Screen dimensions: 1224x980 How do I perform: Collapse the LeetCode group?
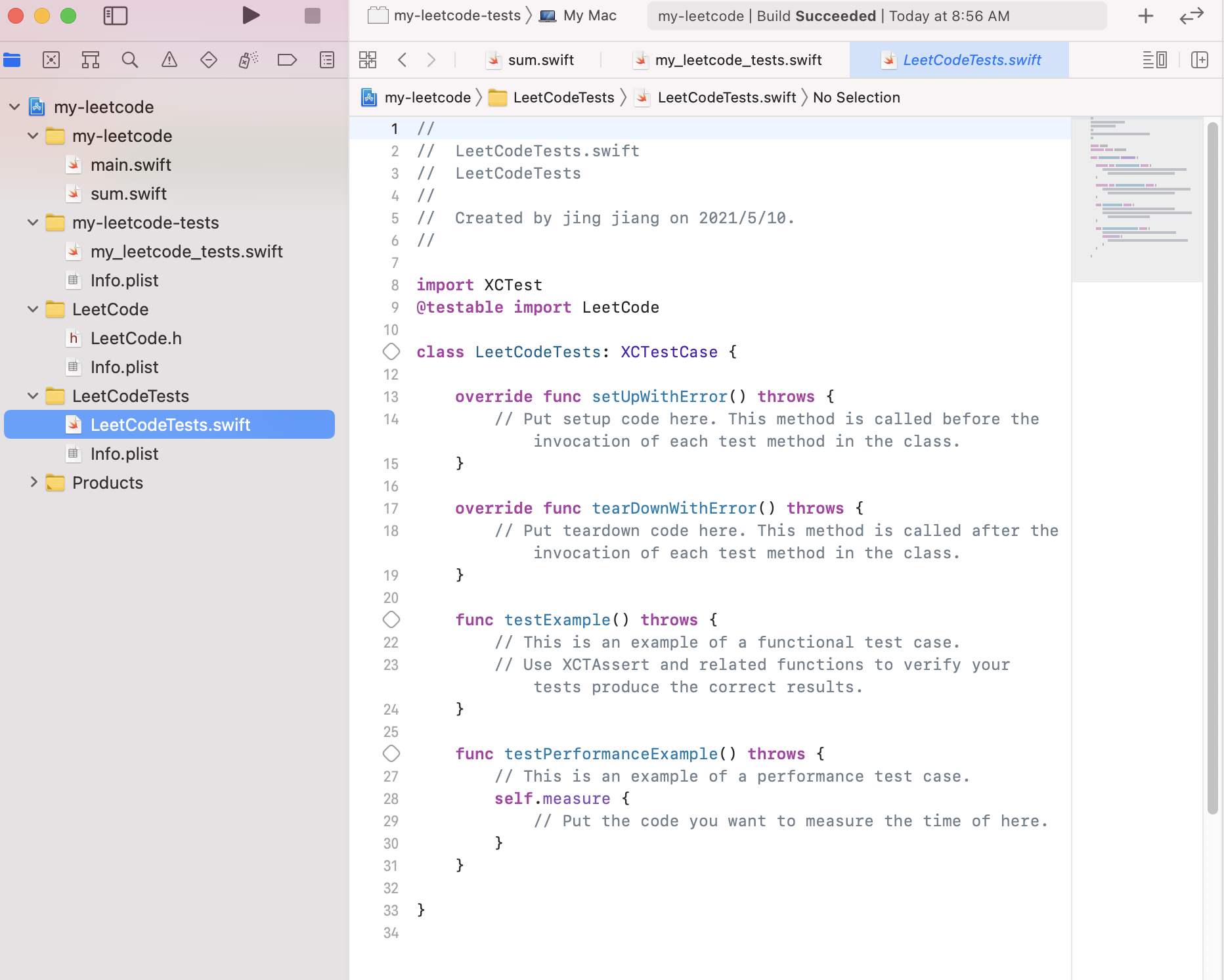pos(33,309)
